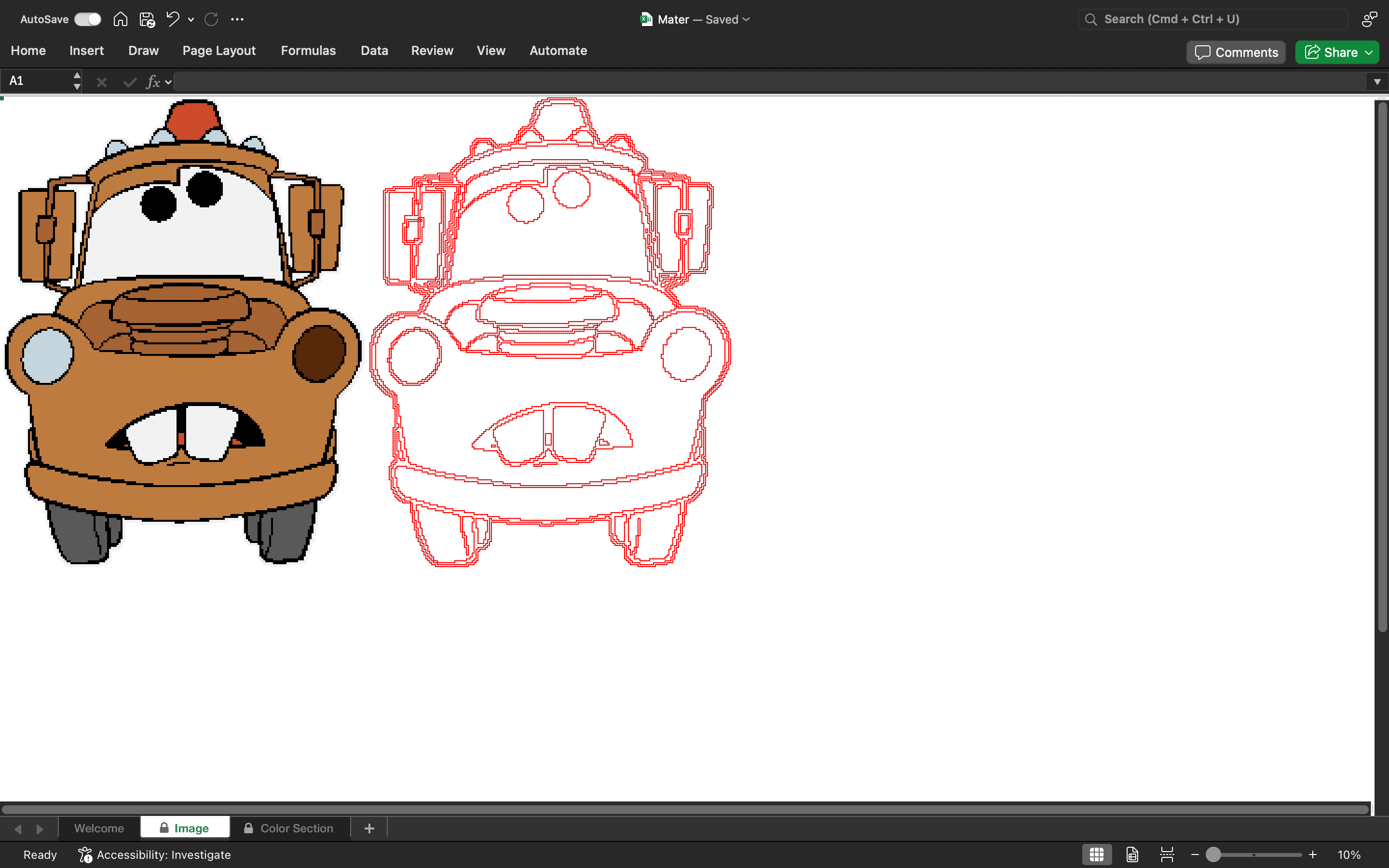Open the Insert ribbon tab
The image size is (1389, 868).
pyautogui.click(x=87, y=51)
